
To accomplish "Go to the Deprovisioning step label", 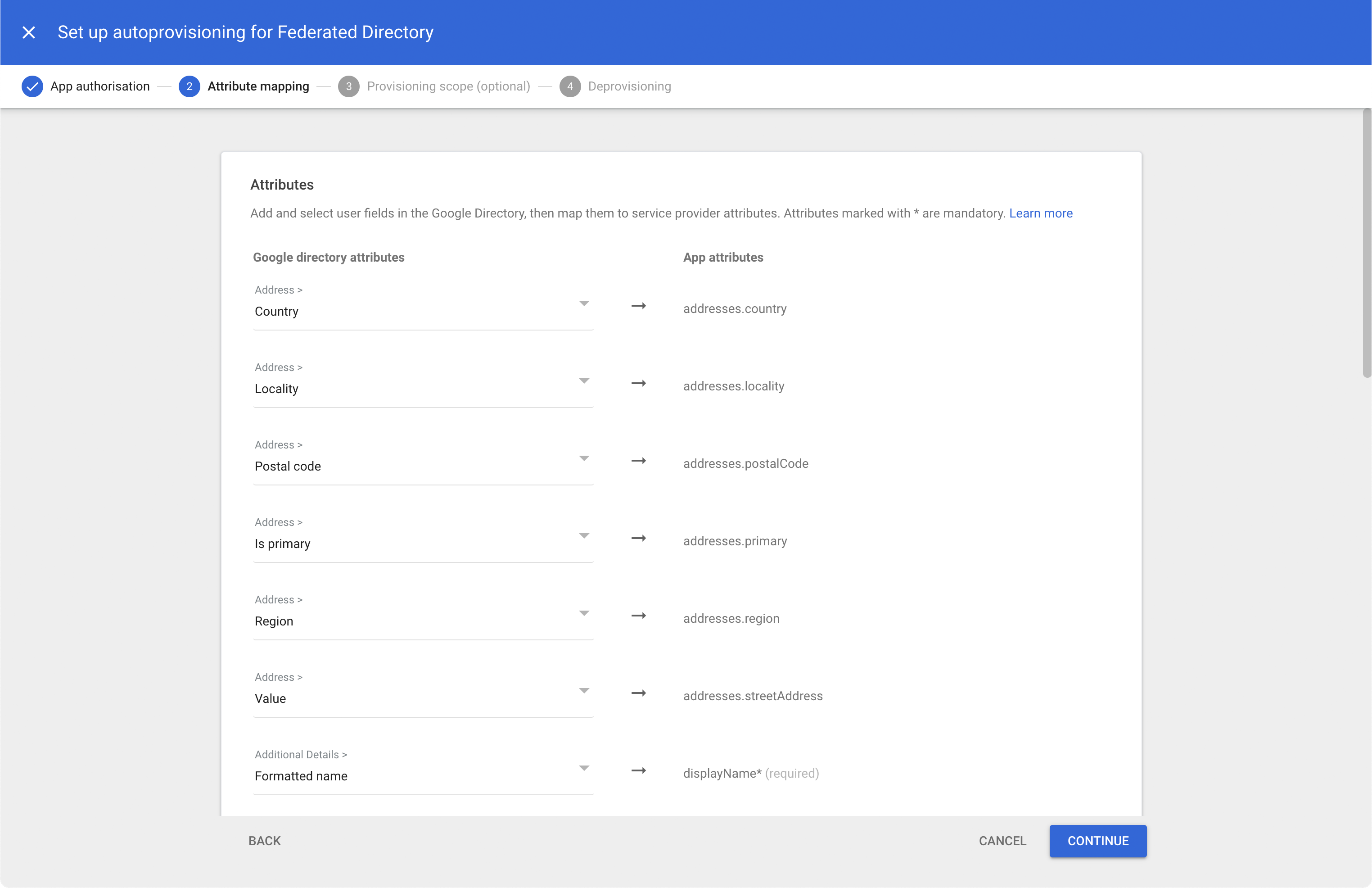I will [629, 86].
